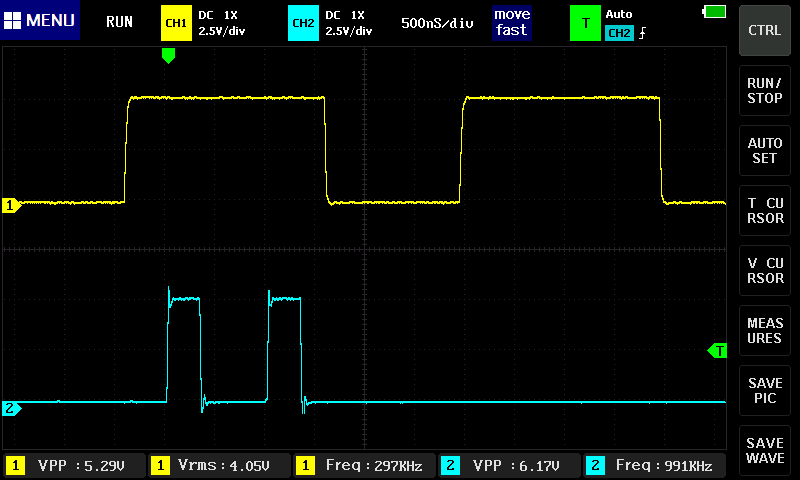
Task: Toggle the RUN status indicator
Action: 119,22
